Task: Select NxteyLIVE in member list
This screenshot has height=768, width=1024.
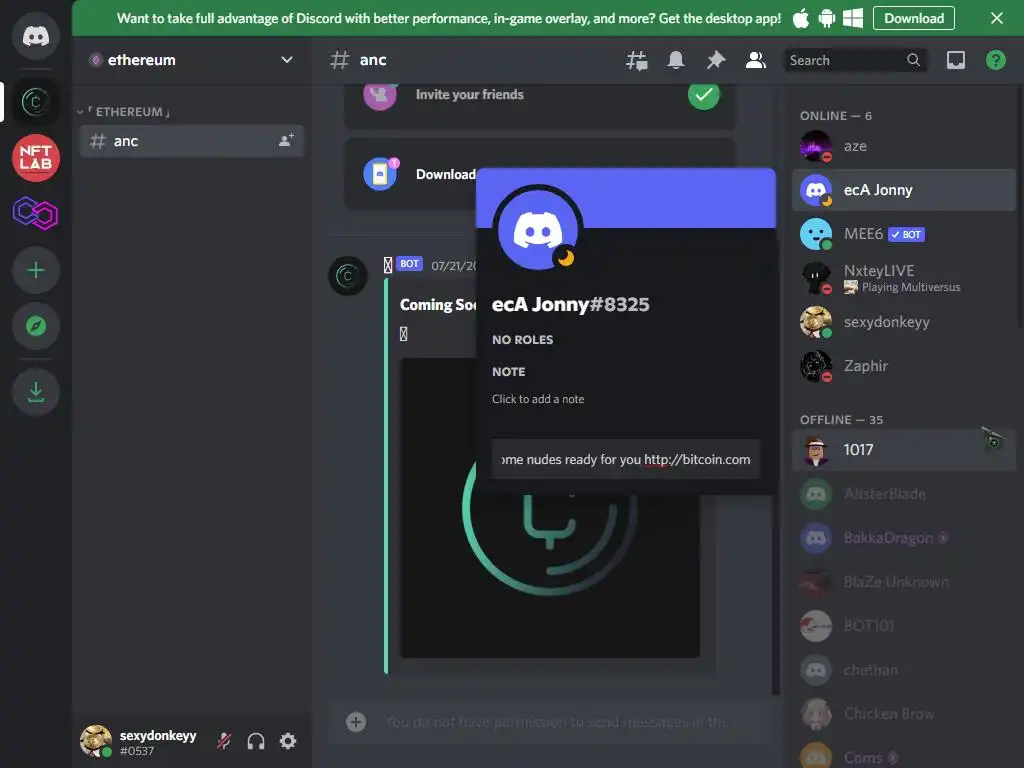Action: tap(903, 278)
